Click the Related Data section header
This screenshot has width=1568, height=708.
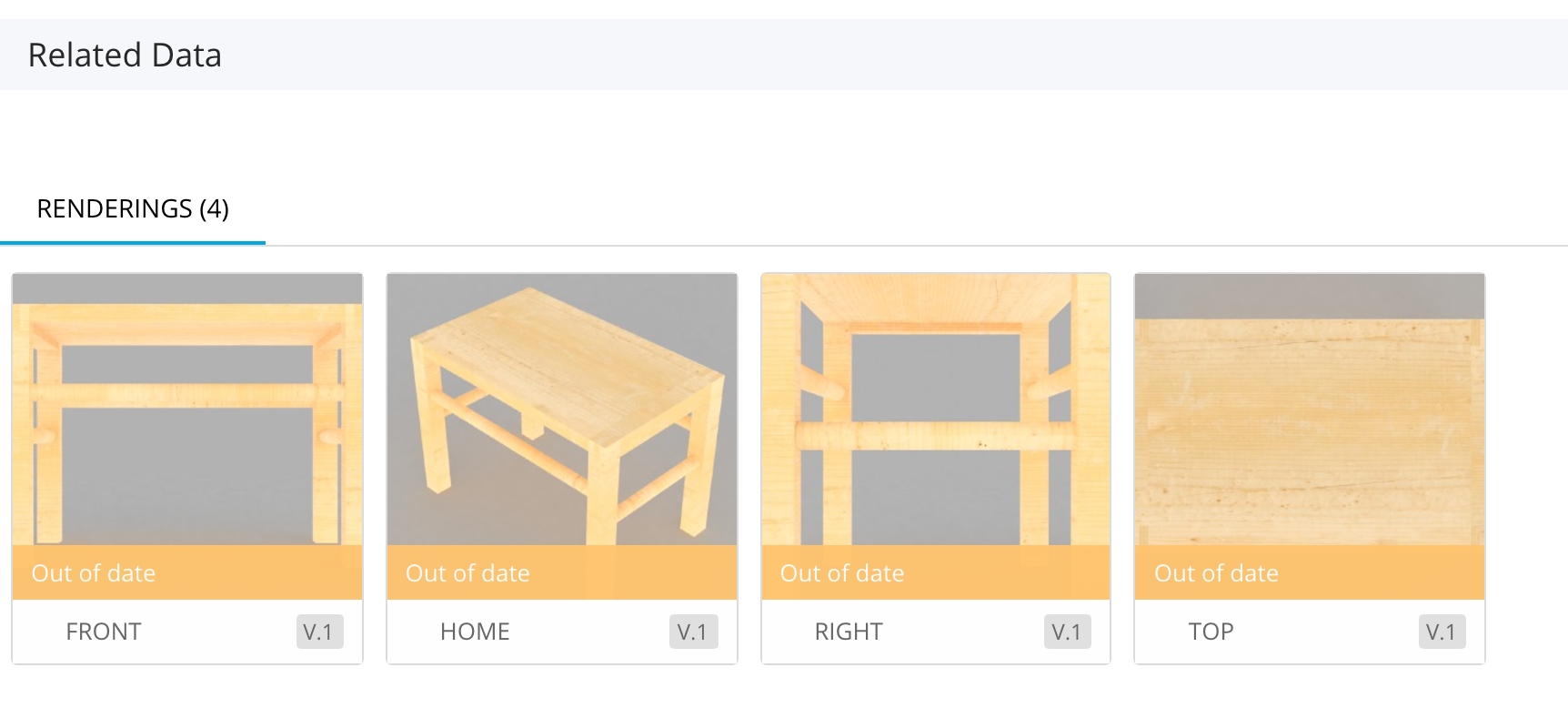(x=125, y=55)
